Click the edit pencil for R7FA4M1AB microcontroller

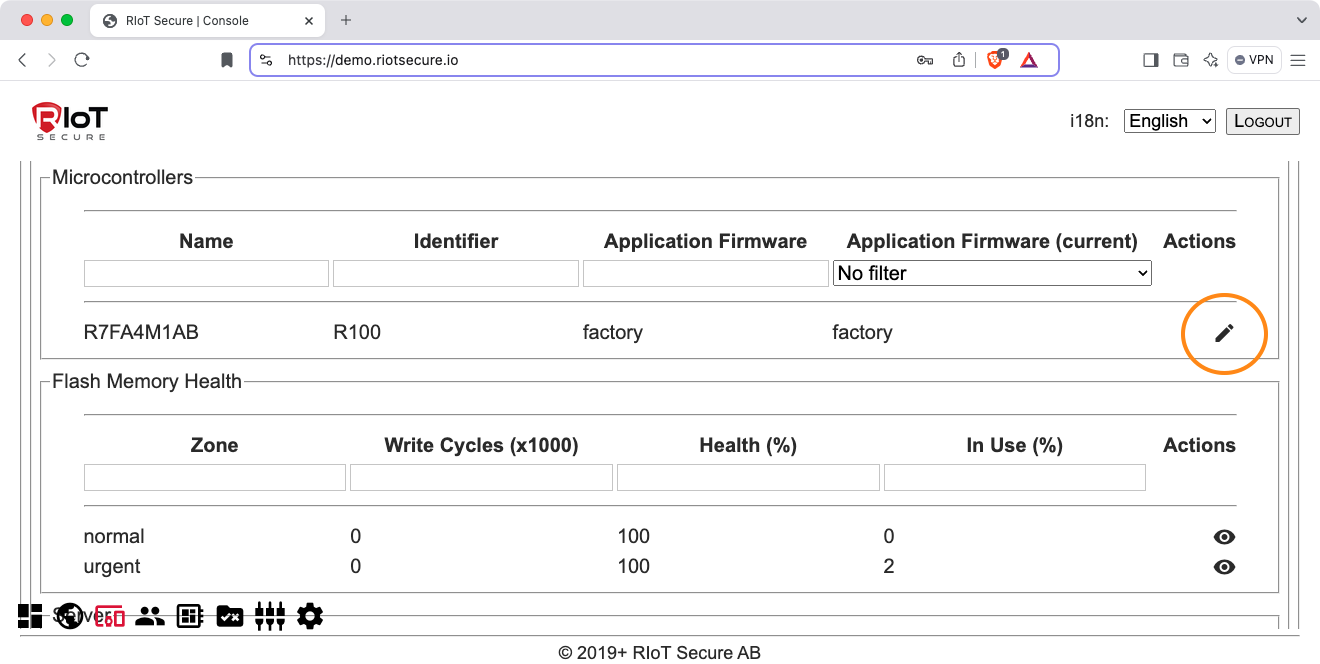coord(1224,334)
